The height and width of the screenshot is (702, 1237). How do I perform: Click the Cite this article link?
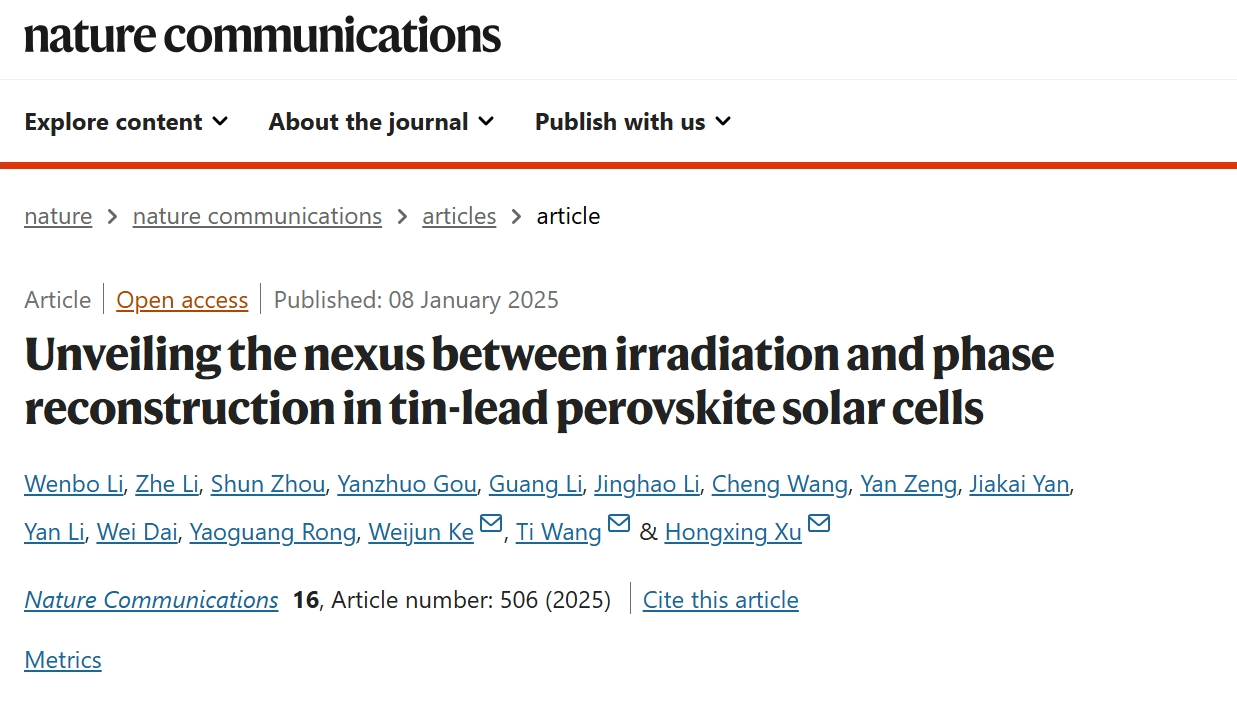721,600
